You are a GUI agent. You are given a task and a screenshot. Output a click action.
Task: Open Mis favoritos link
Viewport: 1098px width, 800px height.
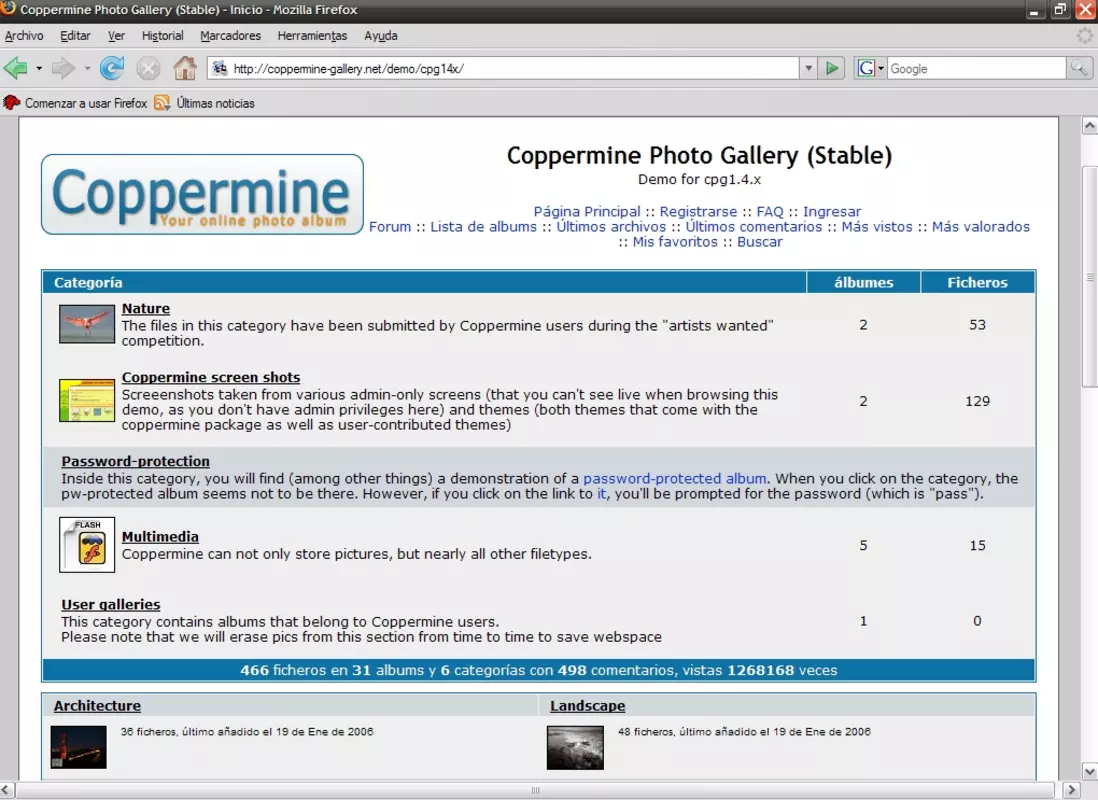(x=675, y=242)
